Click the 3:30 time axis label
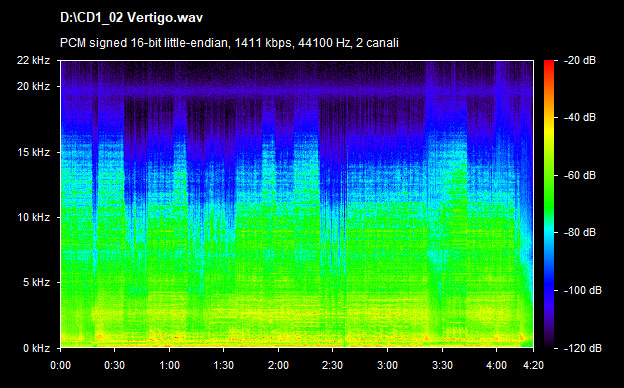 coord(442,365)
